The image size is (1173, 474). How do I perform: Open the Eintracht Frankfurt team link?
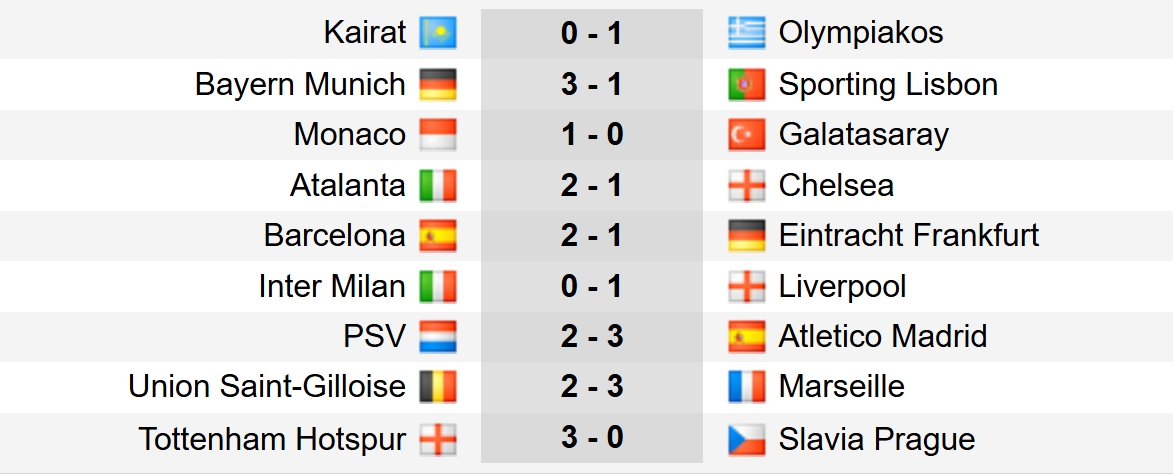(908, 236)
